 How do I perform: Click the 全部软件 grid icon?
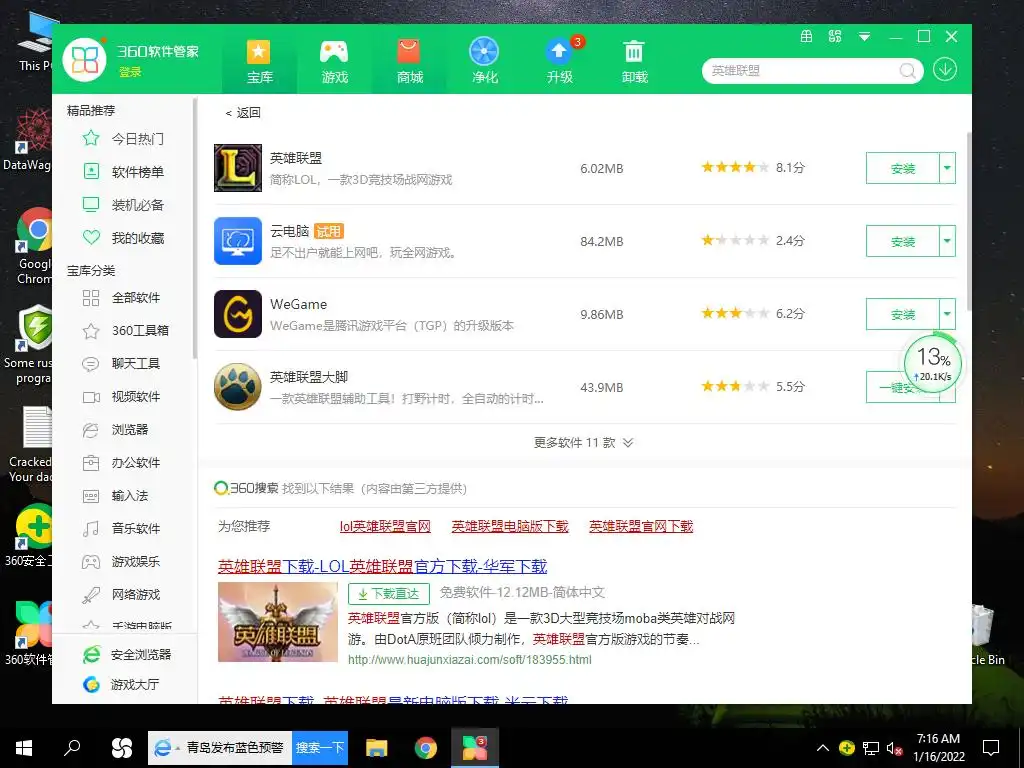[x=91, y=298]
